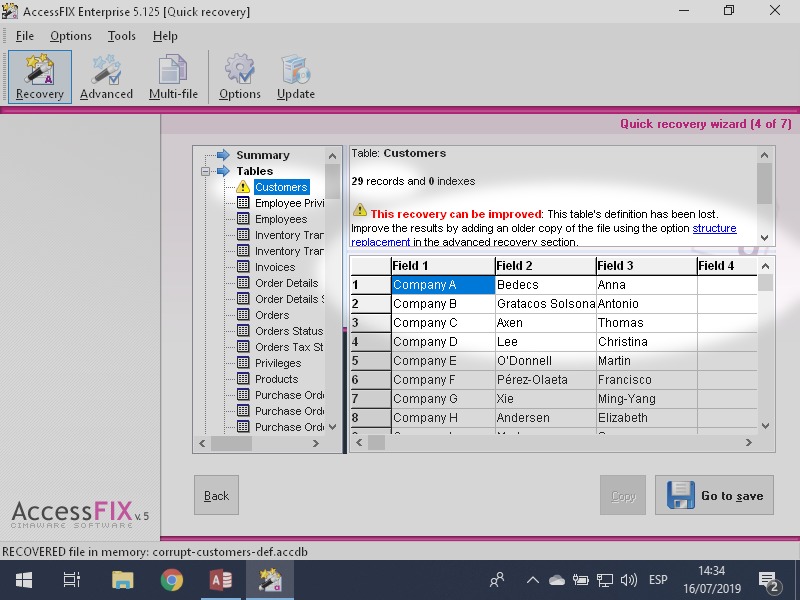Select the Summary tree item
Viewport: 800px width, 600px height.
[262, 155]
